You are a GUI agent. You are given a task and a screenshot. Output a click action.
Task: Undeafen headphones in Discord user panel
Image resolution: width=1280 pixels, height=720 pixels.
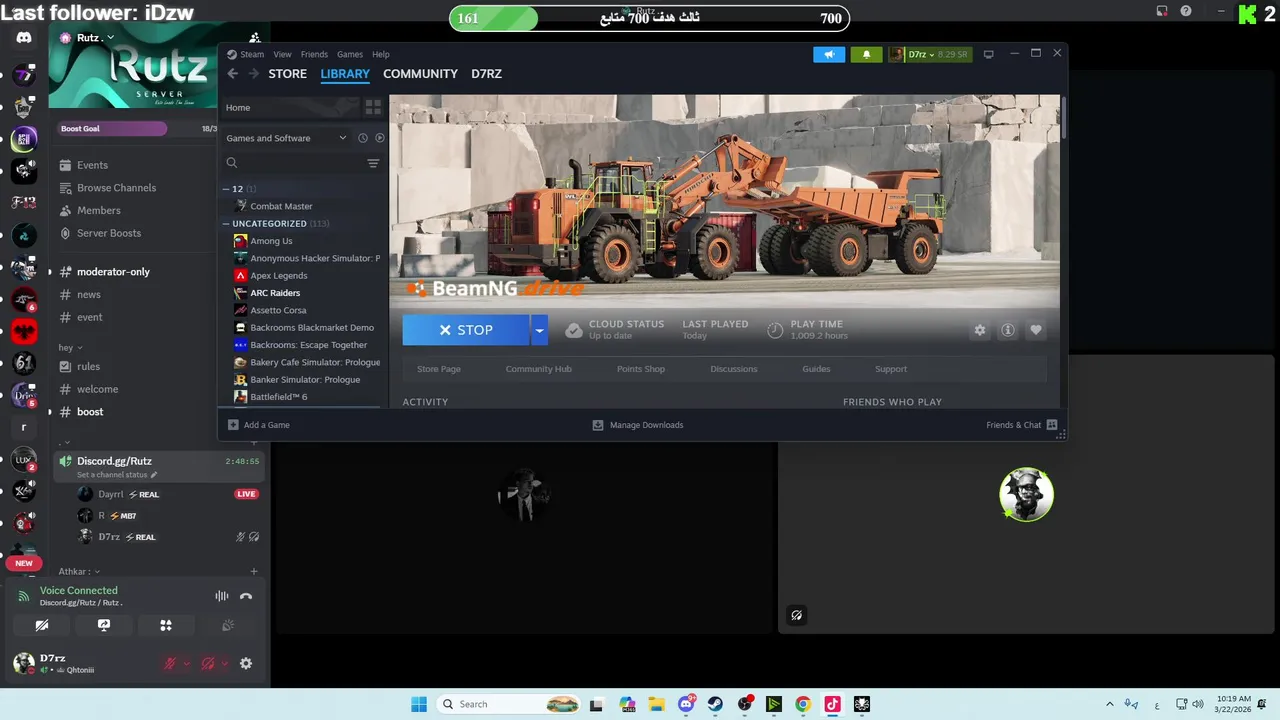pyautogui.click(x=208, y=663)
